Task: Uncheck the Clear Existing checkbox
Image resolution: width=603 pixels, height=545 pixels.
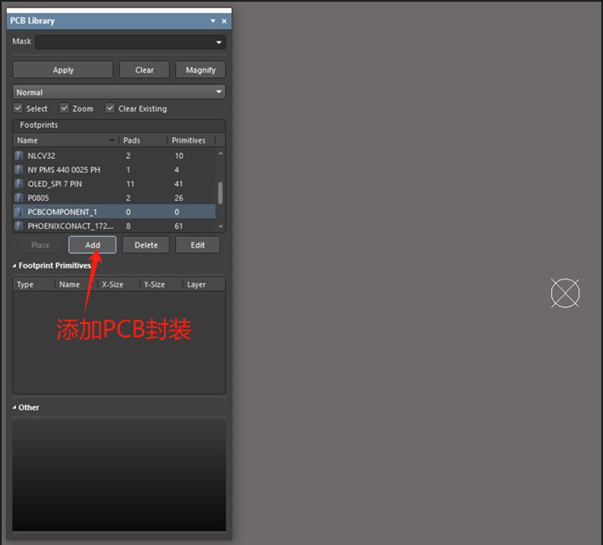Action: [110, 108]
